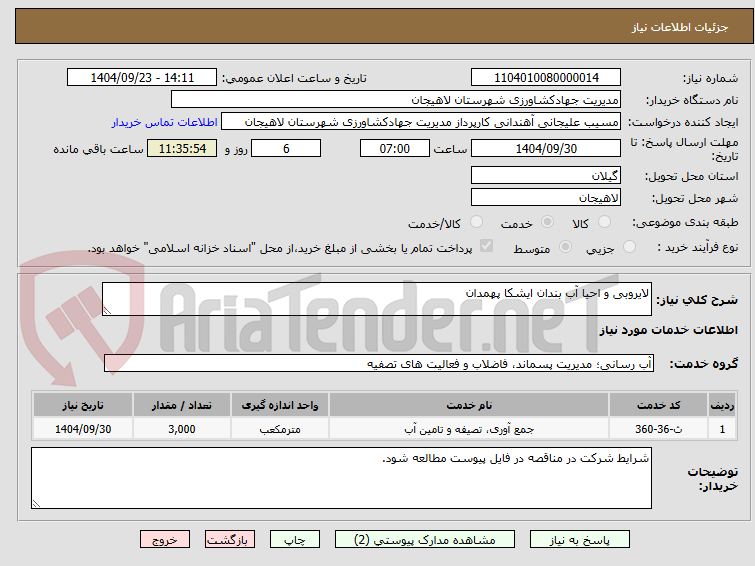Click row number cell 1

(x=722, y=429)
